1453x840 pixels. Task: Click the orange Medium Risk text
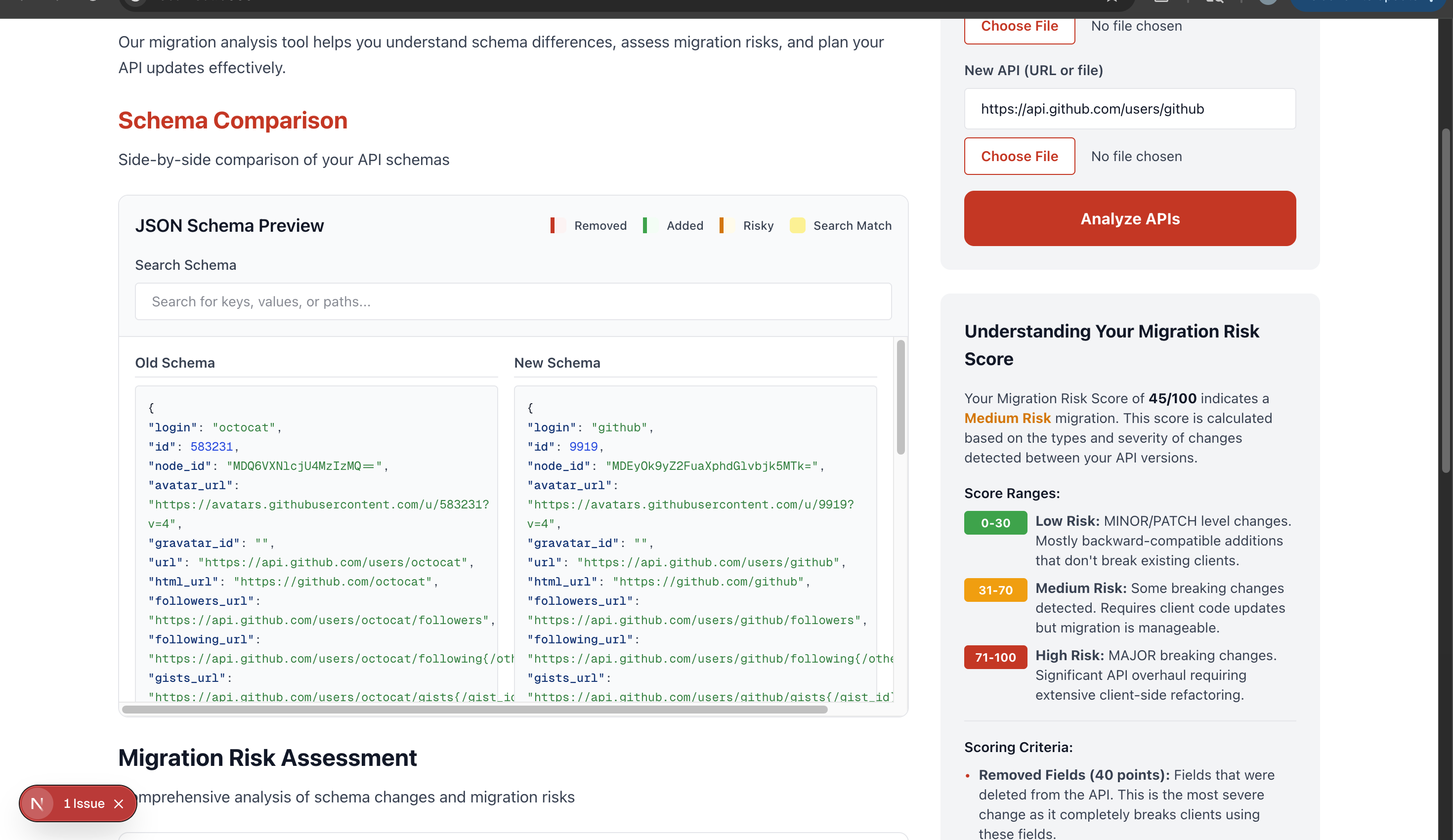tap(1007, 418)
